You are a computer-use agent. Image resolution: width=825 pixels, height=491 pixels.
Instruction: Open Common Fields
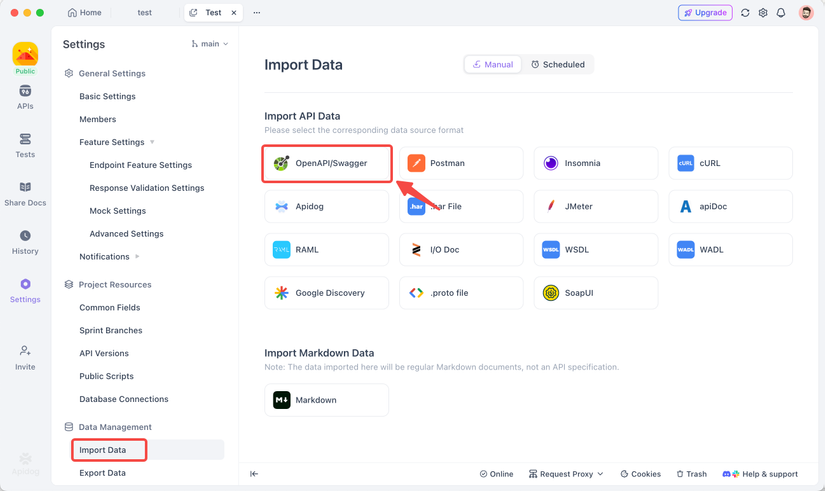pos(110,307)
